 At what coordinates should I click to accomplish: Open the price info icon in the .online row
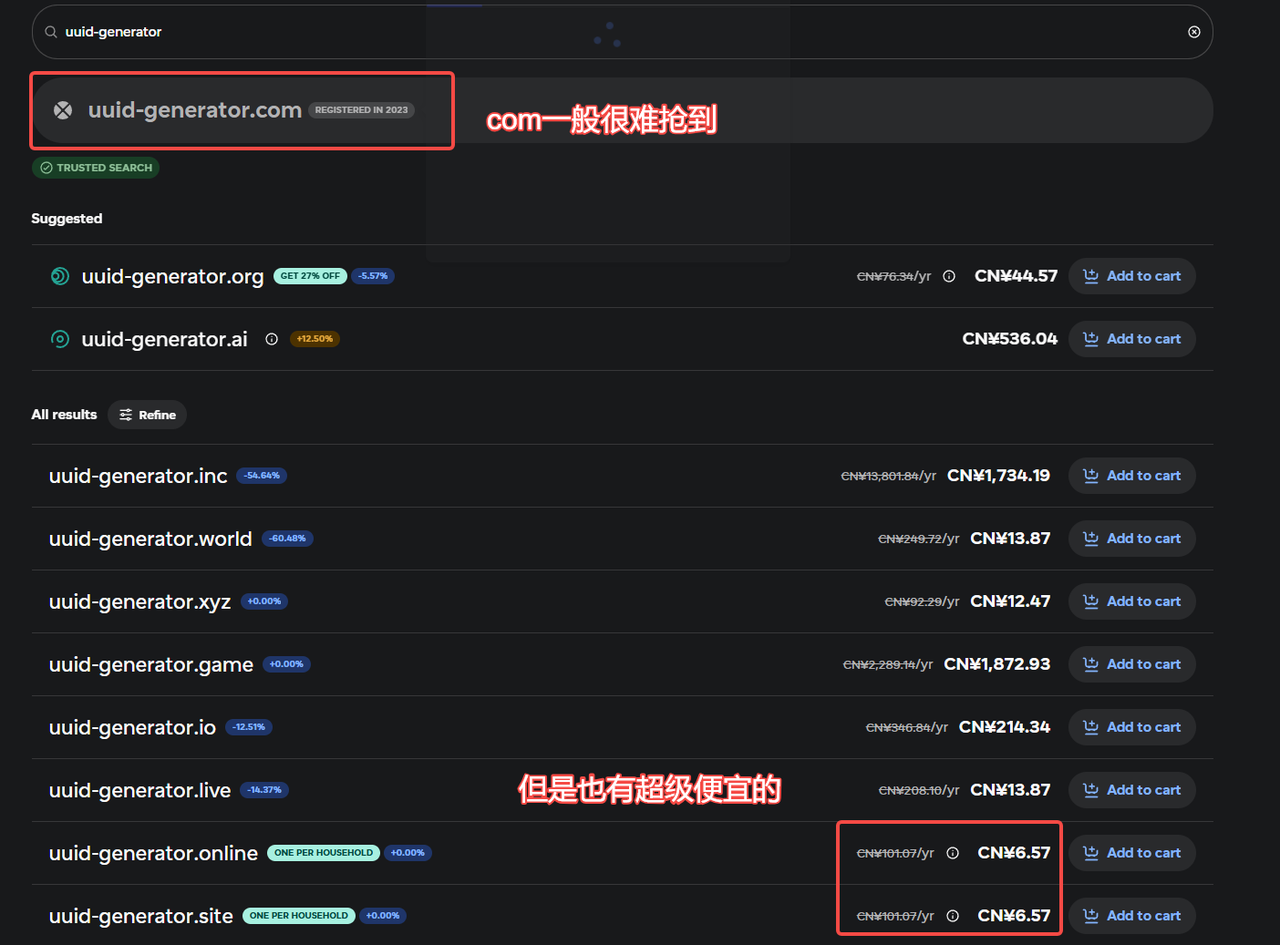(x=953, y=853)
